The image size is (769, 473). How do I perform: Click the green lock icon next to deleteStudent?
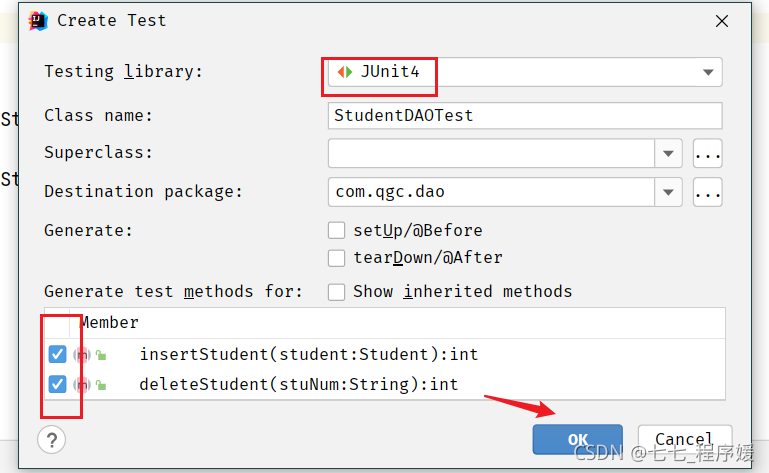coord(101,384)
